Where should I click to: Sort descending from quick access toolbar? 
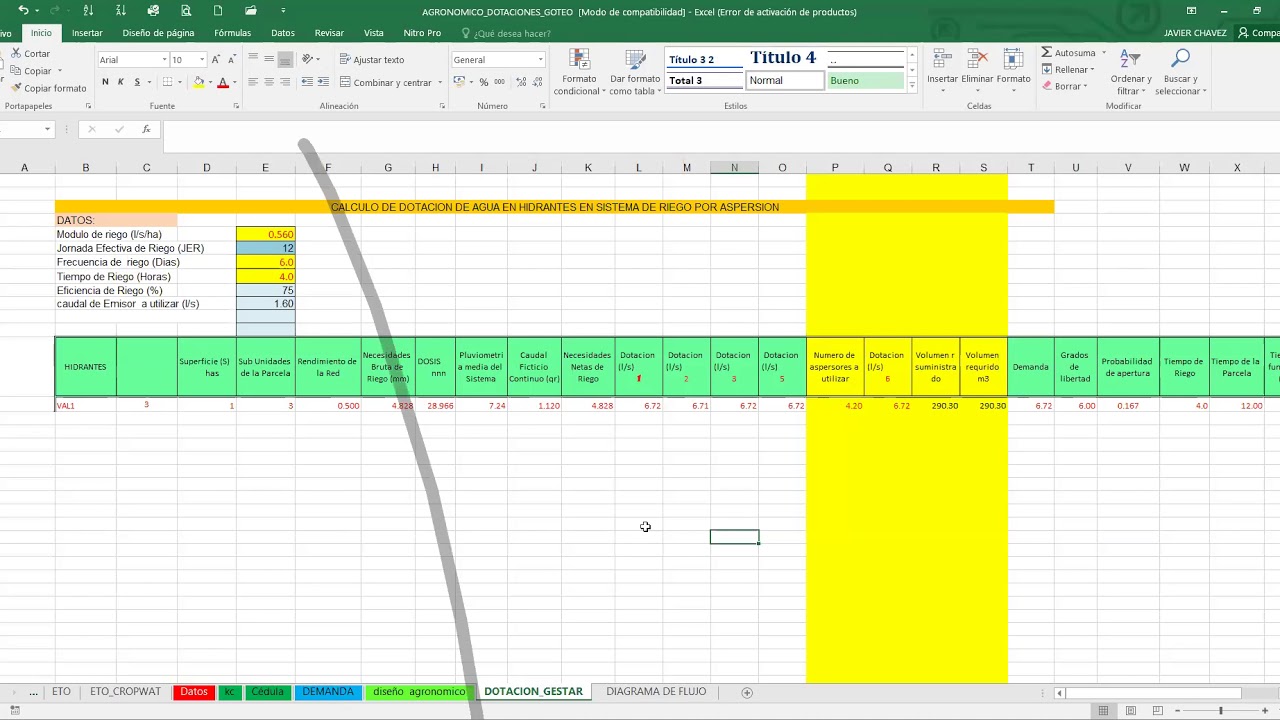click(121, 11)
